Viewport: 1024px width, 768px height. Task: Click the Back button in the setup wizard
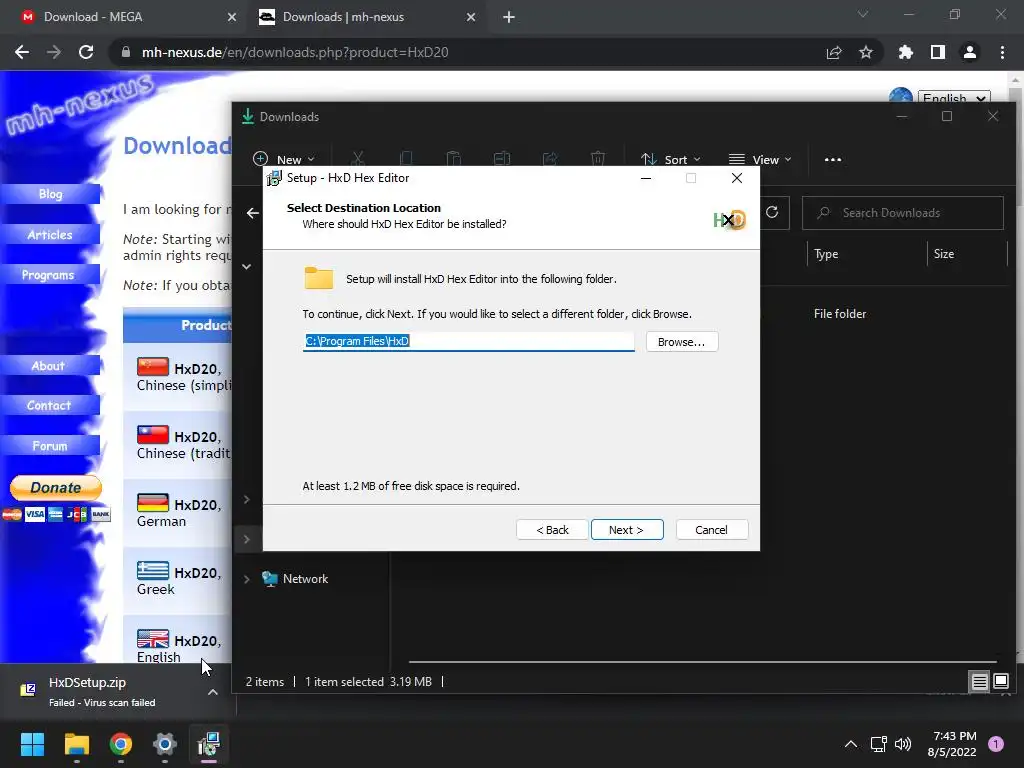point(552,530)
